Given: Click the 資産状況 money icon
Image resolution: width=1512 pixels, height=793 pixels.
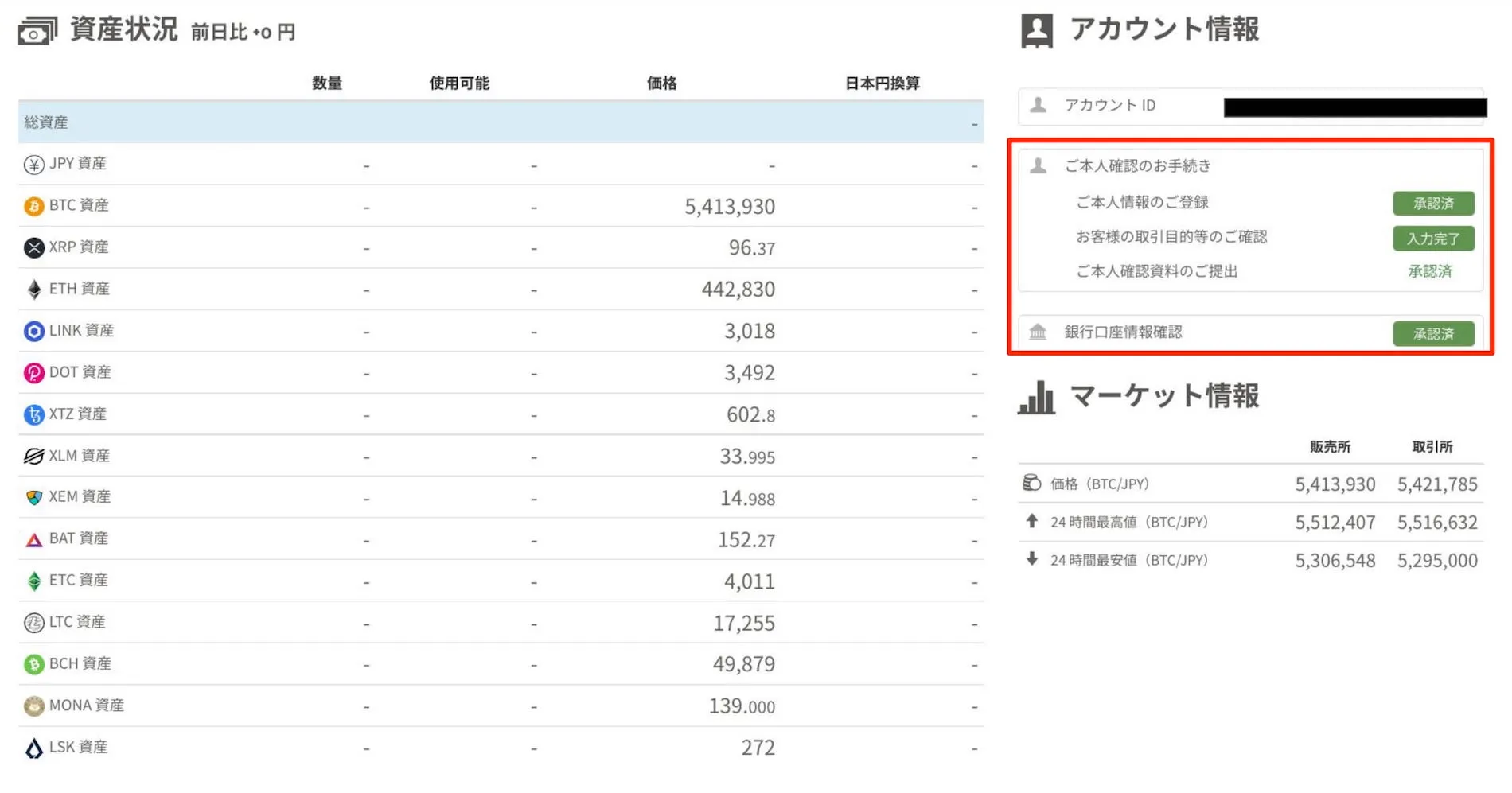Looking at the screenshot, I should coord(36,29).
